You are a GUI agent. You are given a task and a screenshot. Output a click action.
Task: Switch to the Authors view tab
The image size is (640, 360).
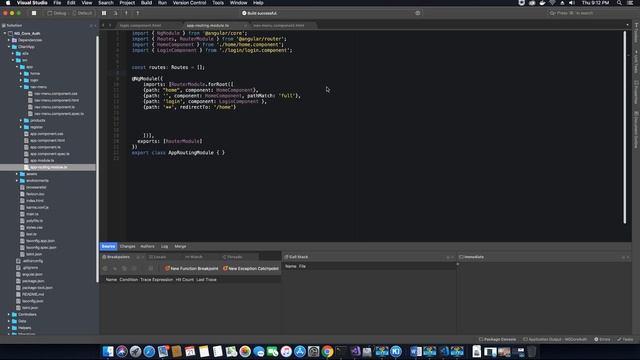pyautogui.click(x=147, y=247)
